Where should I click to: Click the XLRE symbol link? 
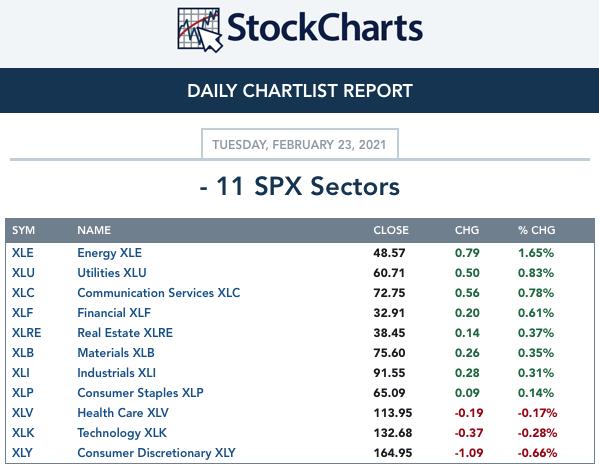(26, 333)
